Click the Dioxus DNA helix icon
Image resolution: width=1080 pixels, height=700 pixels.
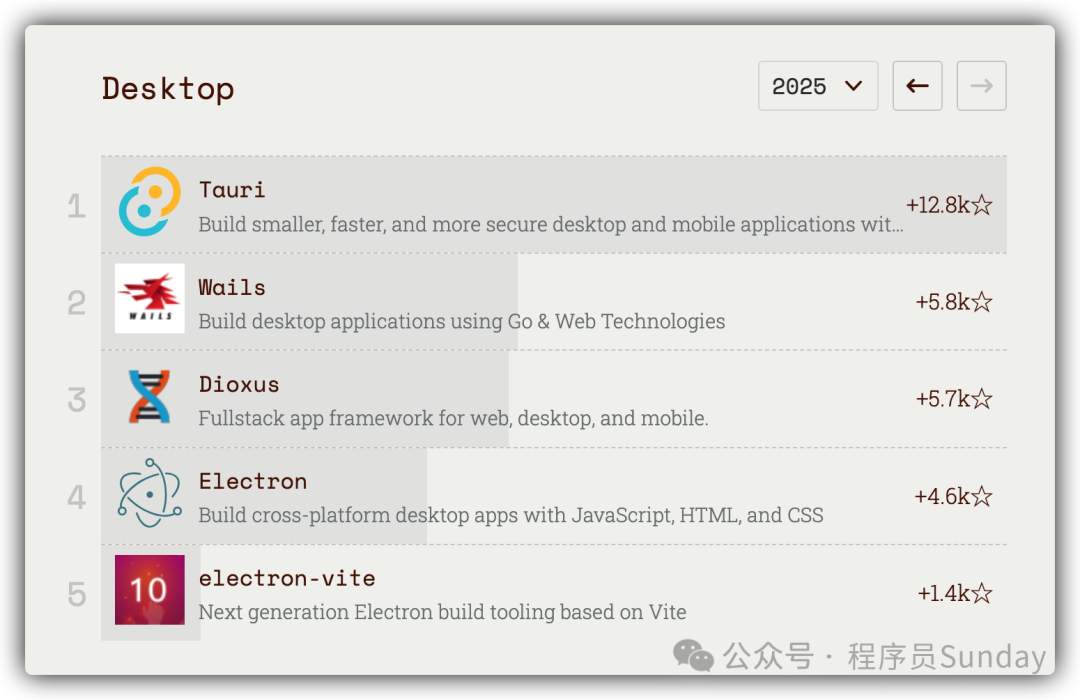tap(150, 396)
